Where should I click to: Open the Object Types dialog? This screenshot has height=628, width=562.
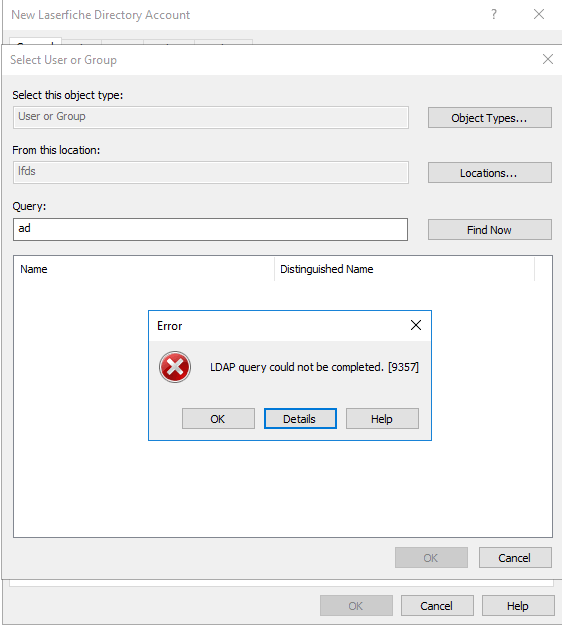pos(489,118)
